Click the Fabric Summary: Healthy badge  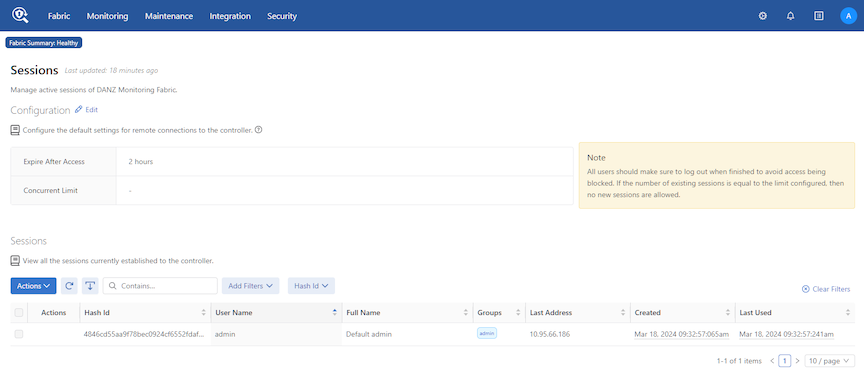tap(44, 42)
